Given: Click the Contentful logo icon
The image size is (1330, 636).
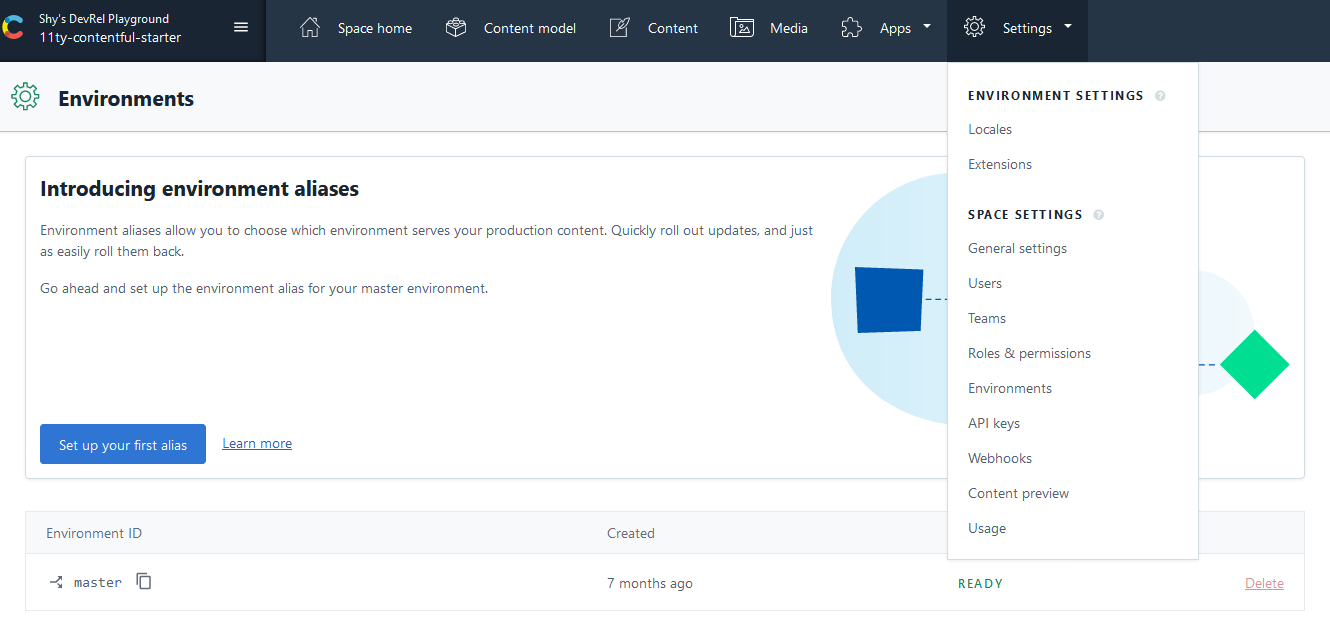Looking at the screenshot, I should (x=14, y=28).
